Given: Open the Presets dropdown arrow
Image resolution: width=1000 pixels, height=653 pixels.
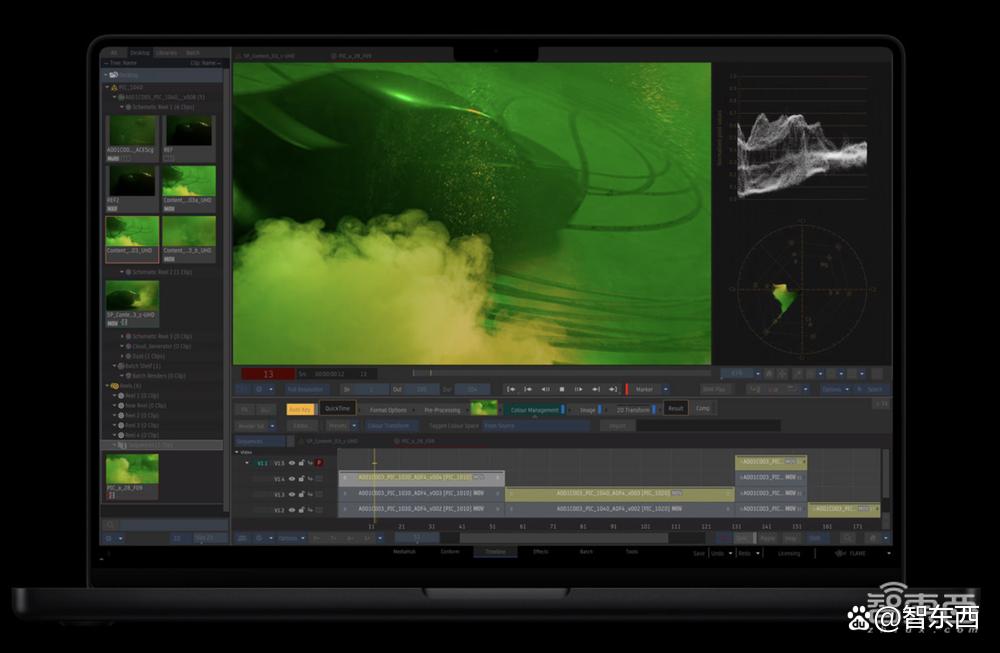Looking at the screenshot, I should 354,425.
